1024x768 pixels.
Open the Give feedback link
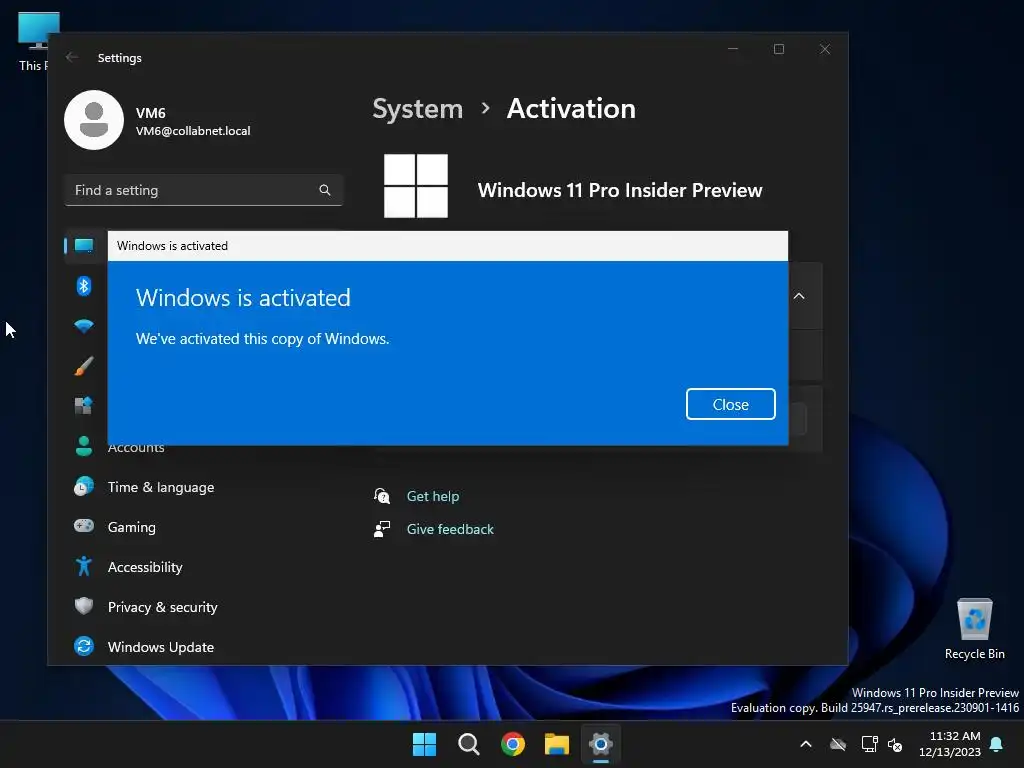click(450, 529)
